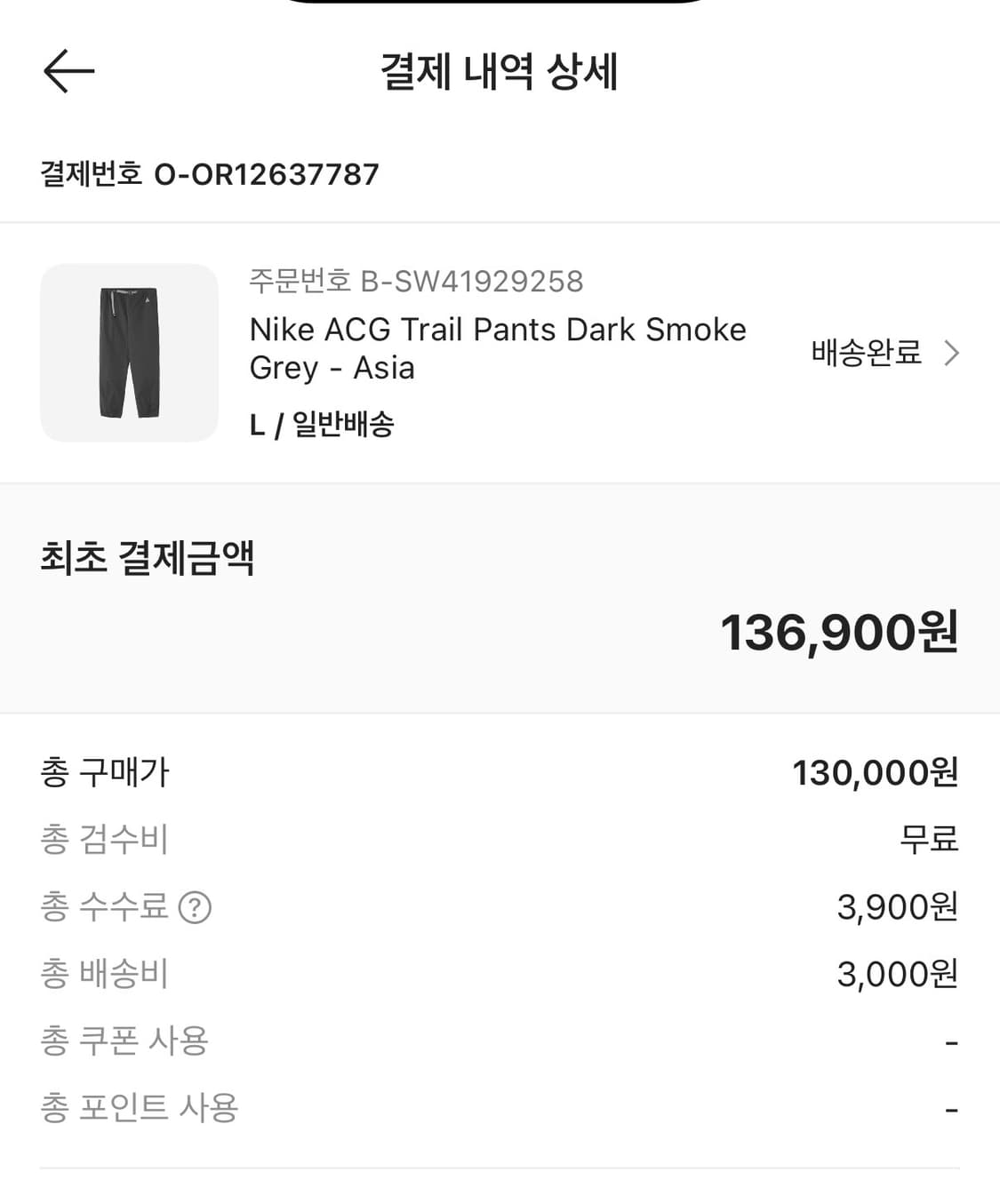Tap the 최초 결제금액 heading
1000x1204 pixels.
148,558
